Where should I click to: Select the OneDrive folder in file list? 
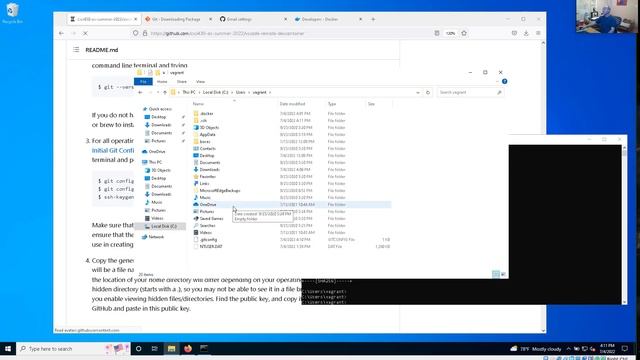coord(208,204)
